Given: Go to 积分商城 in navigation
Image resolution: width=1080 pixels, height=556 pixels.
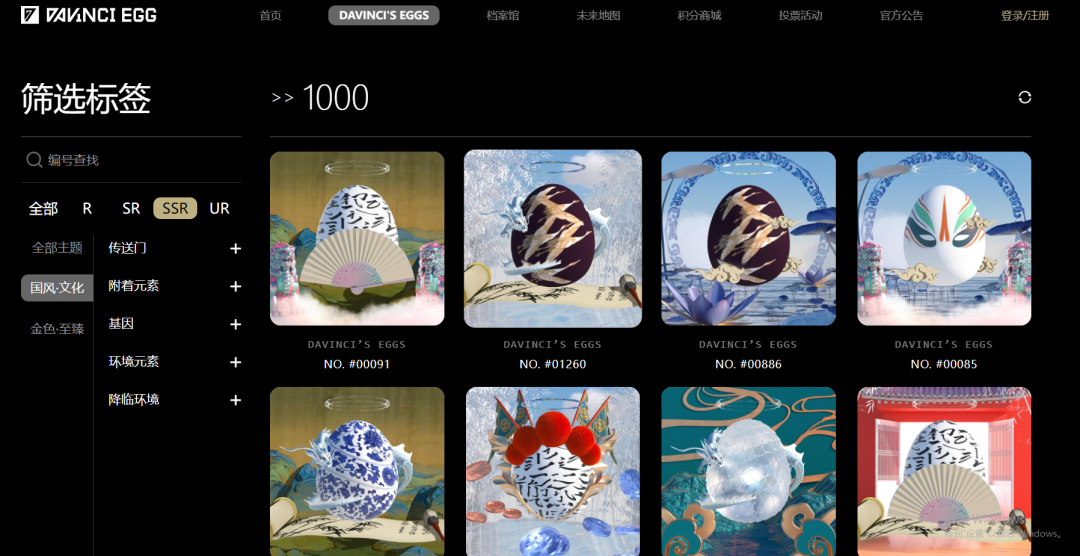Looking at the screenshot, I should 699,15.
